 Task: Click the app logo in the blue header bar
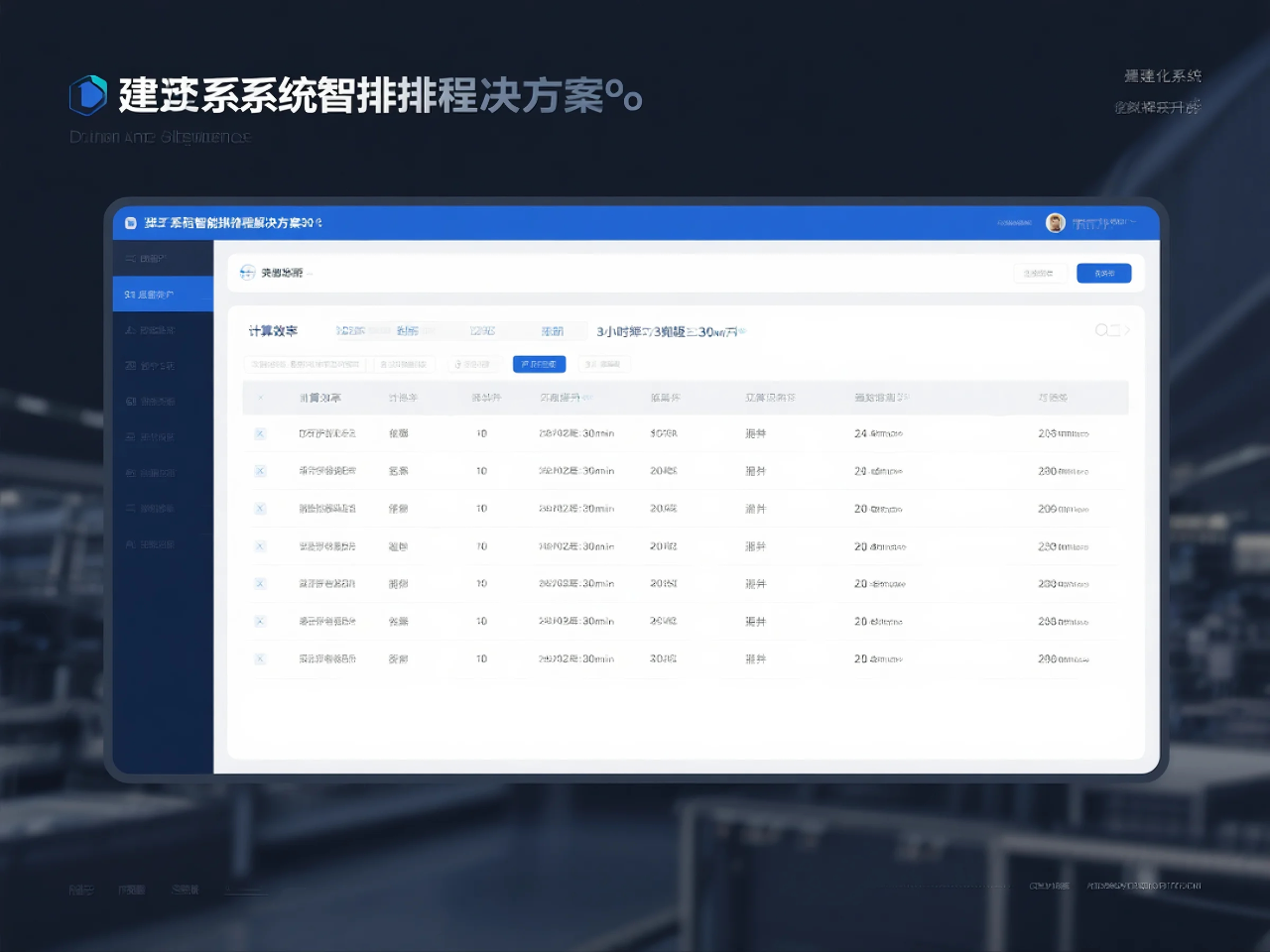(x=131, y=223)
